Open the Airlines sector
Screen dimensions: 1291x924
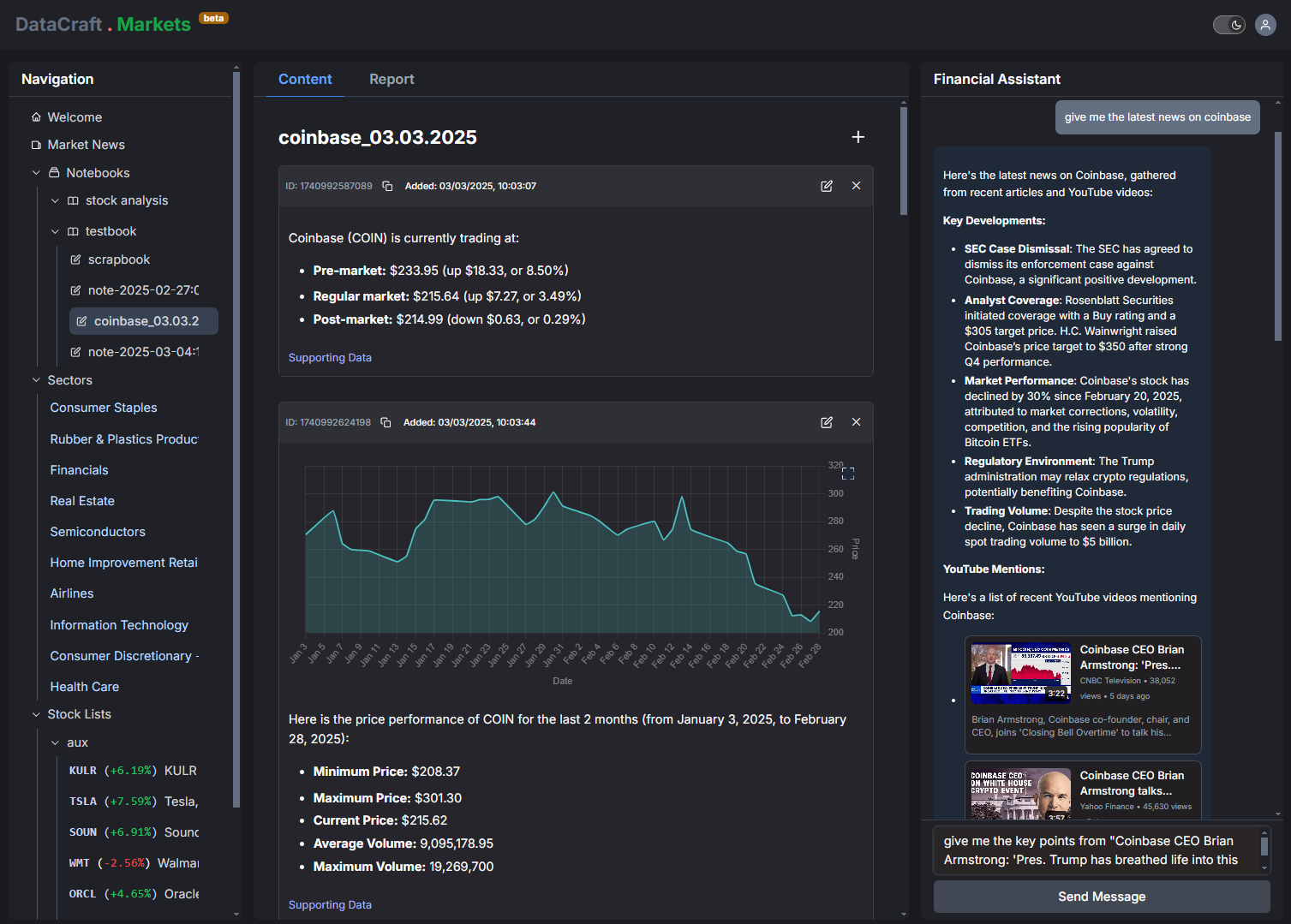[x=72, y=593]
